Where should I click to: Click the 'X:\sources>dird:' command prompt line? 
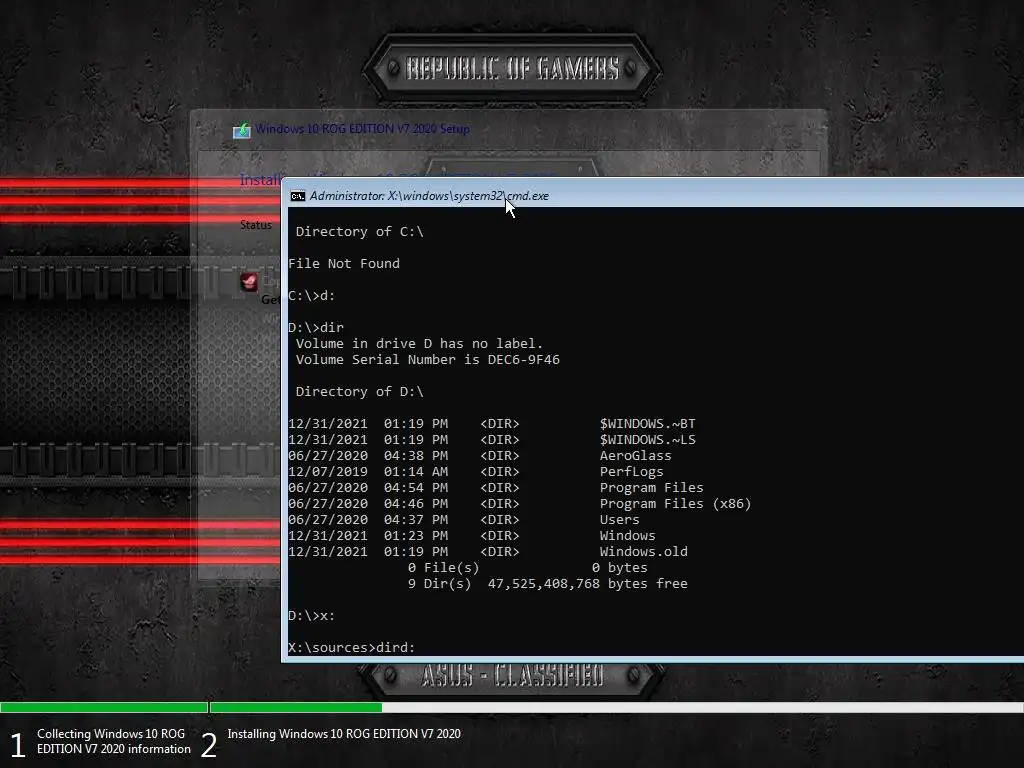[351, 647]
